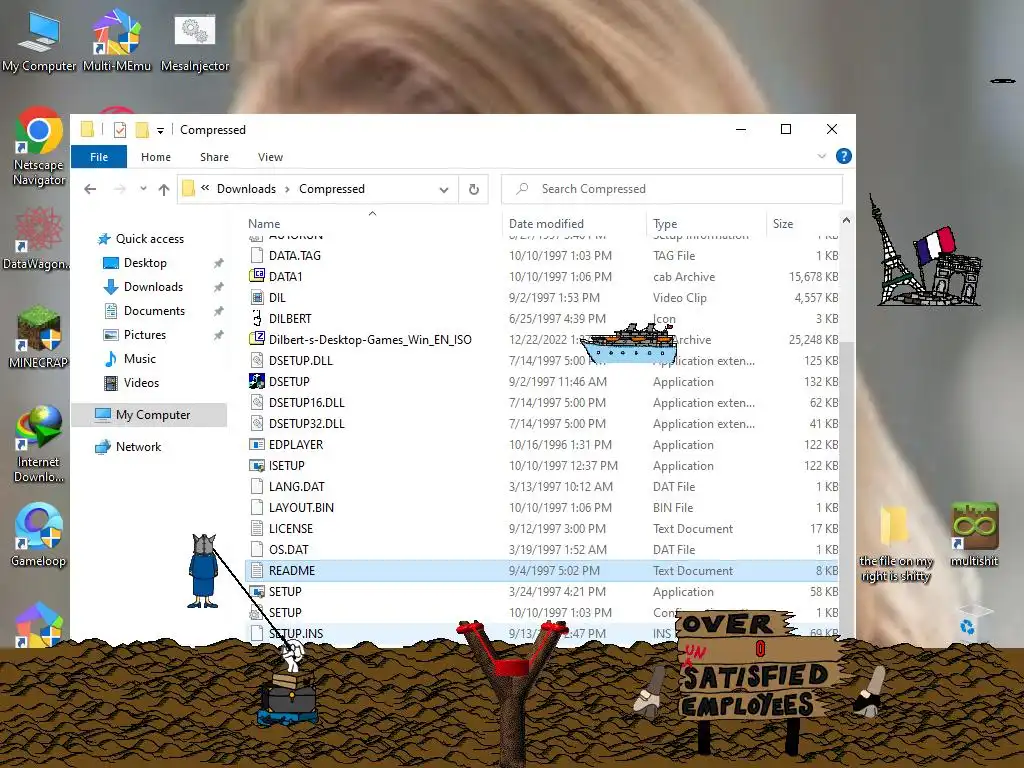
Task: Select the DSETUP16.DLL file
Action: click(x=542, y=402)
